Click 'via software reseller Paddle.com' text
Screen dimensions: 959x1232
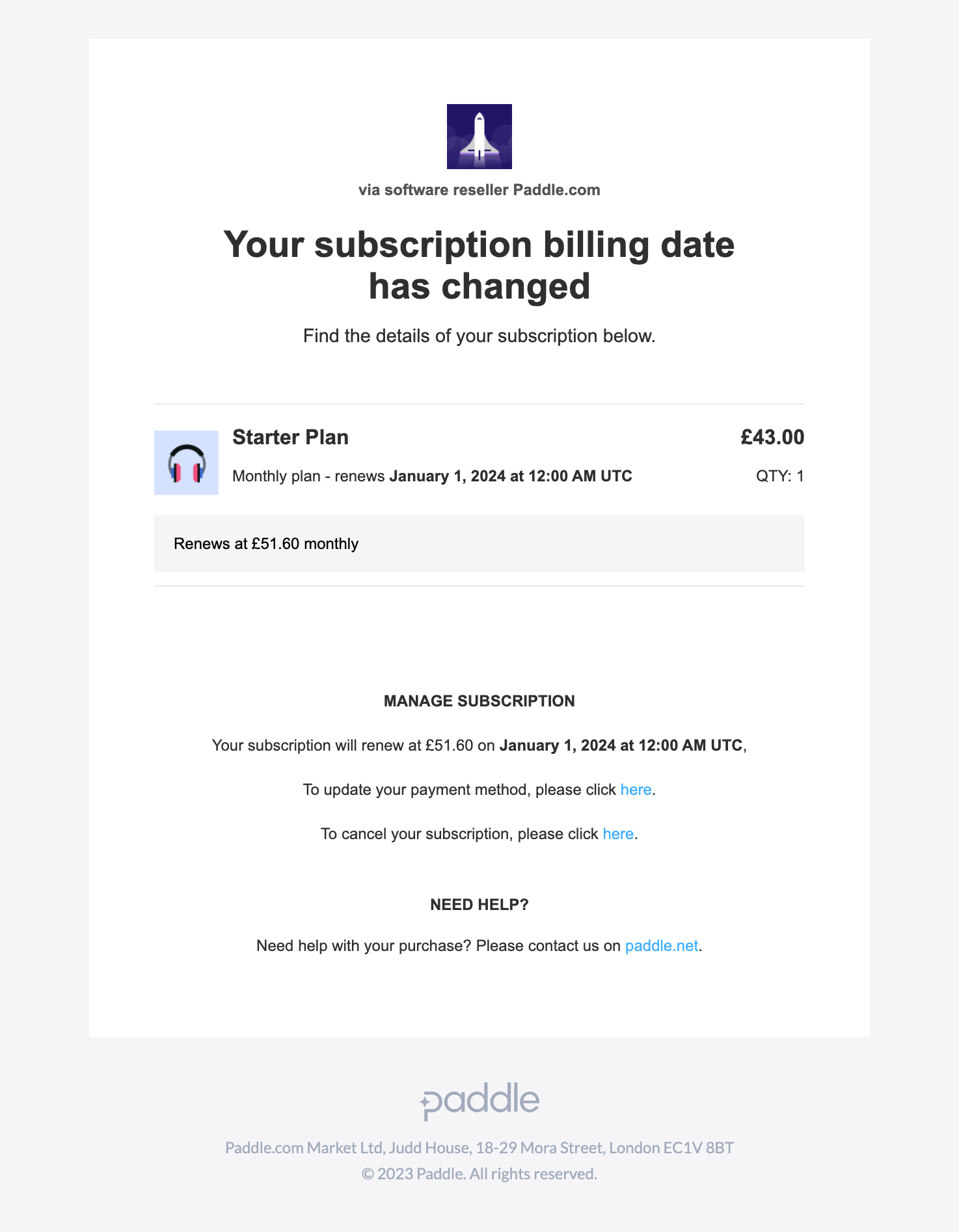point(479,190)
